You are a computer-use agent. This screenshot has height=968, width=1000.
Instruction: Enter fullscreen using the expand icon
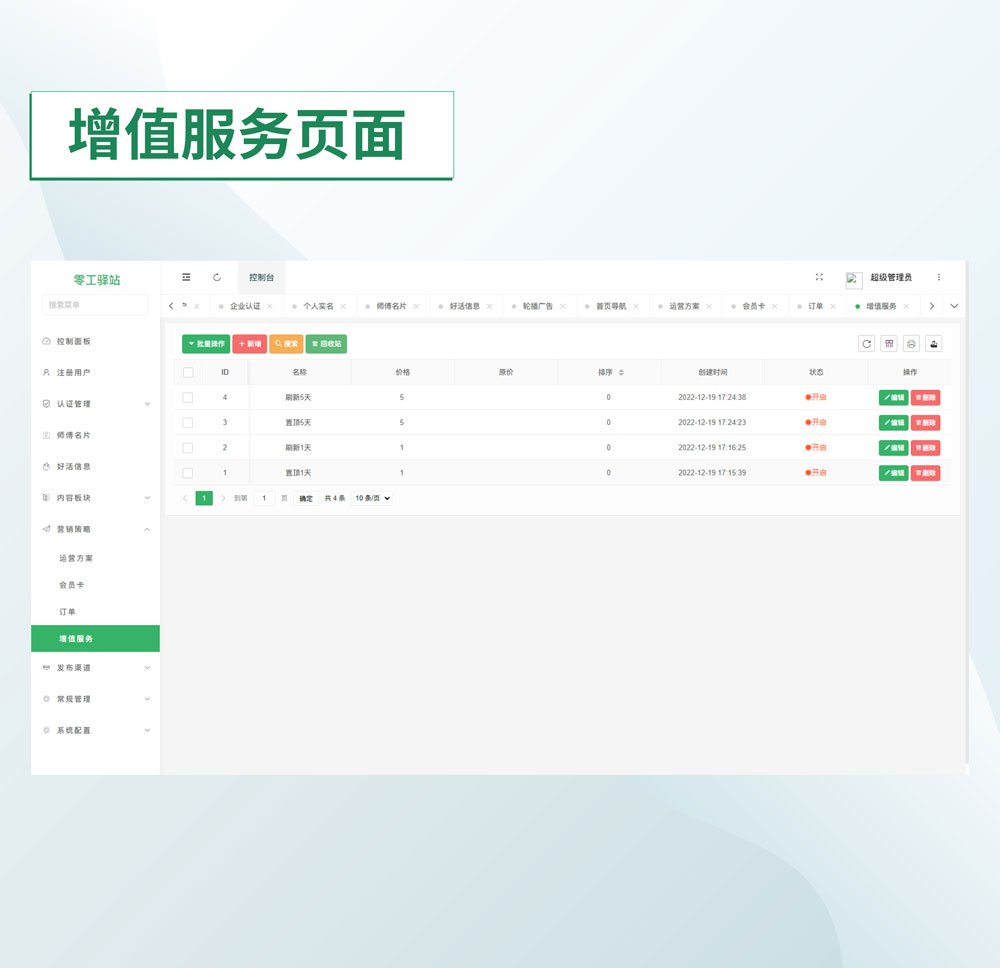click(x=819, y=277)
